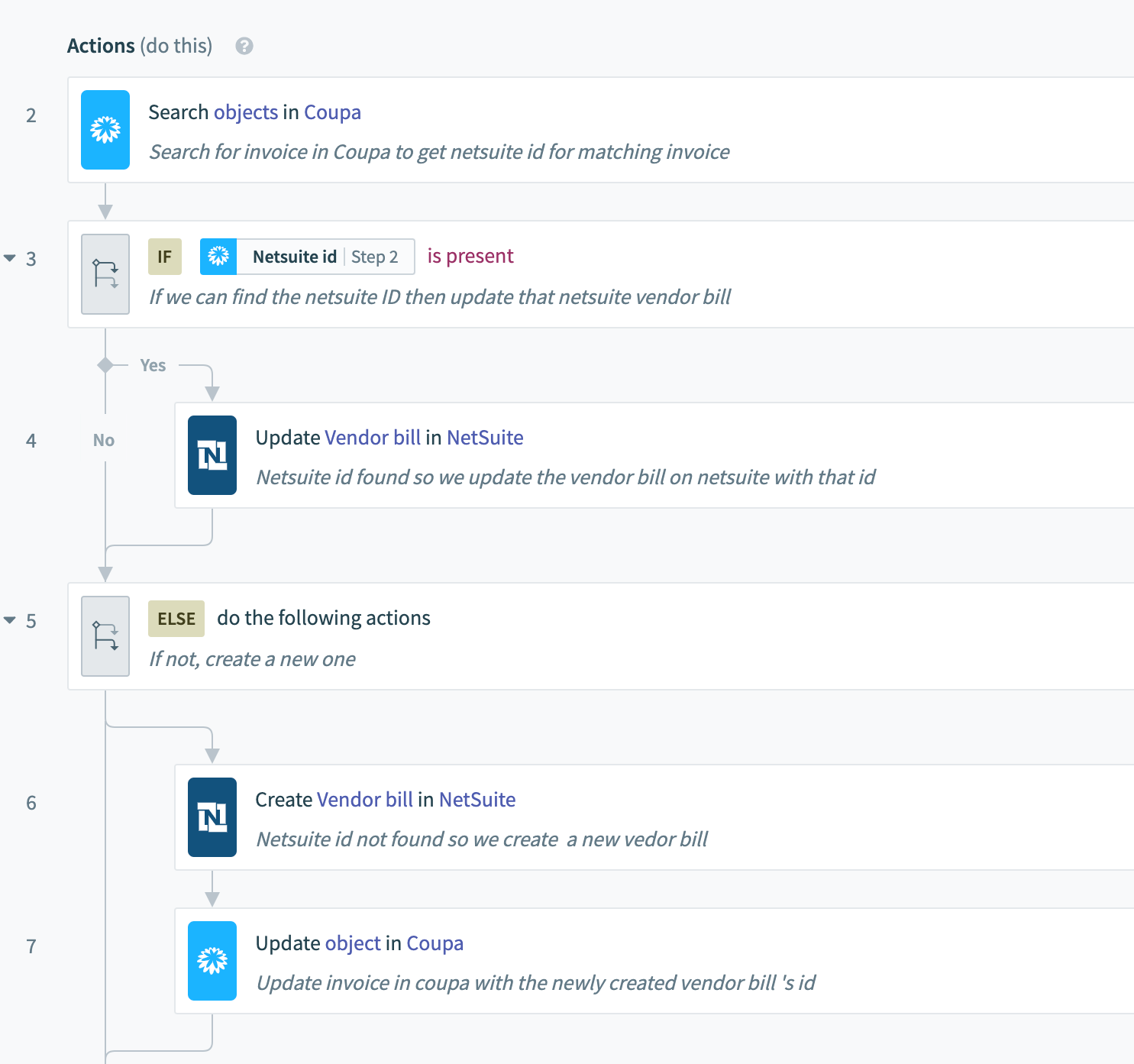1134x1064 pixels.
Task: Click 'do the following actions' text
Action: [x=324, y=618]
